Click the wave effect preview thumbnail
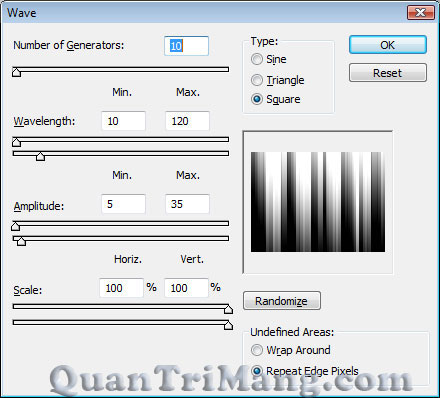 coord(318,202)
